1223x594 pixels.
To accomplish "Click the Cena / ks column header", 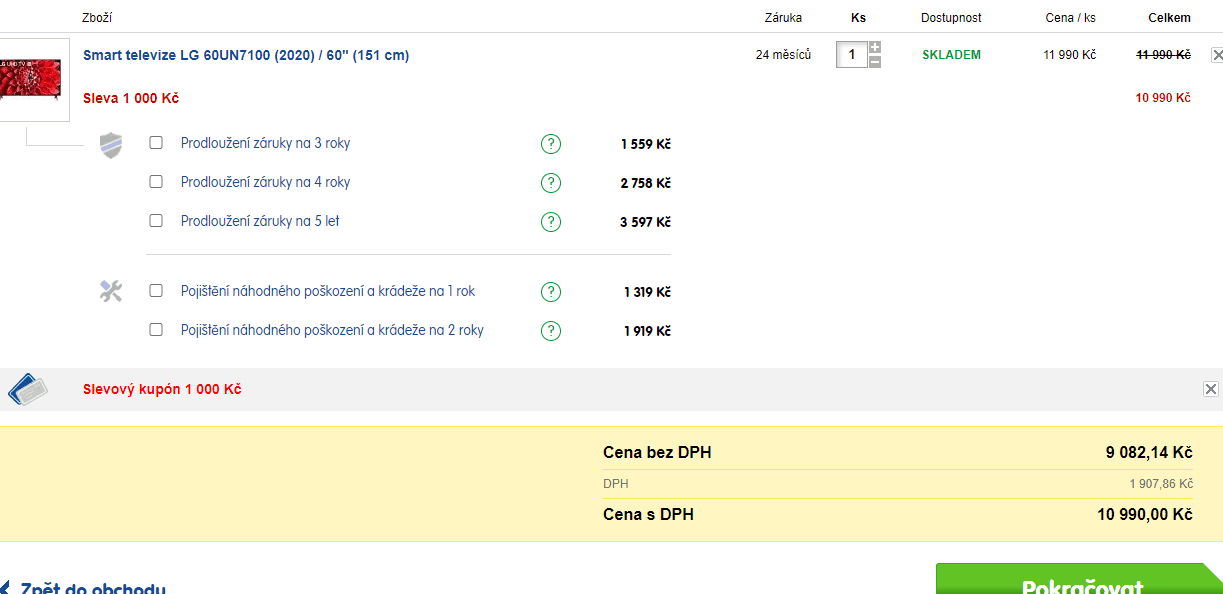I will (1069, 18).
